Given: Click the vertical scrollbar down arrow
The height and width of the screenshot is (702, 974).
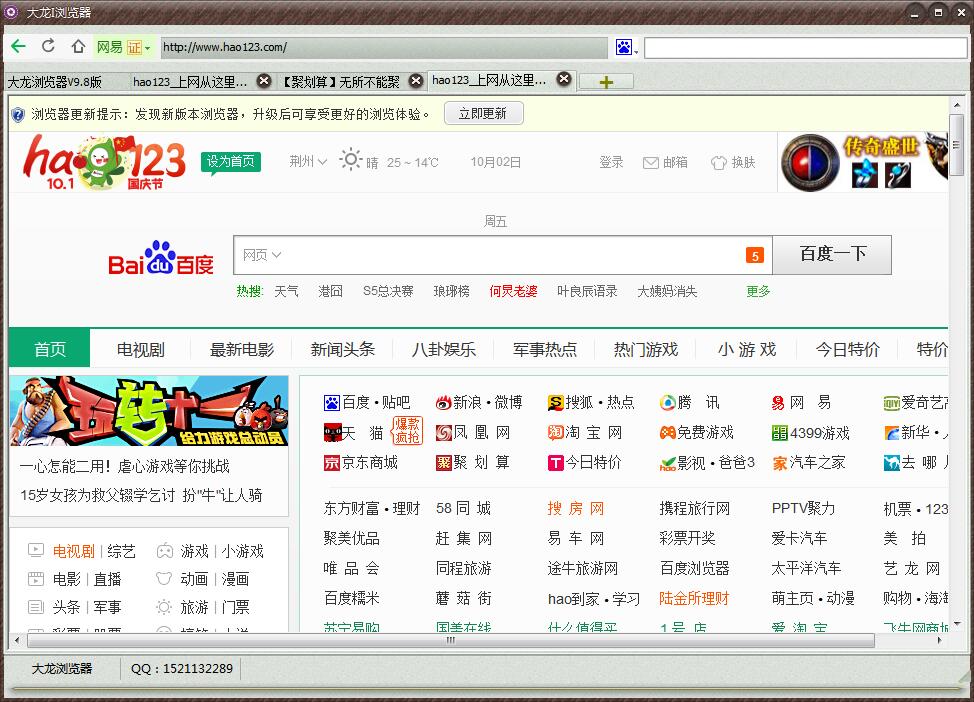Looking at the screenshot, I should 957,623.
